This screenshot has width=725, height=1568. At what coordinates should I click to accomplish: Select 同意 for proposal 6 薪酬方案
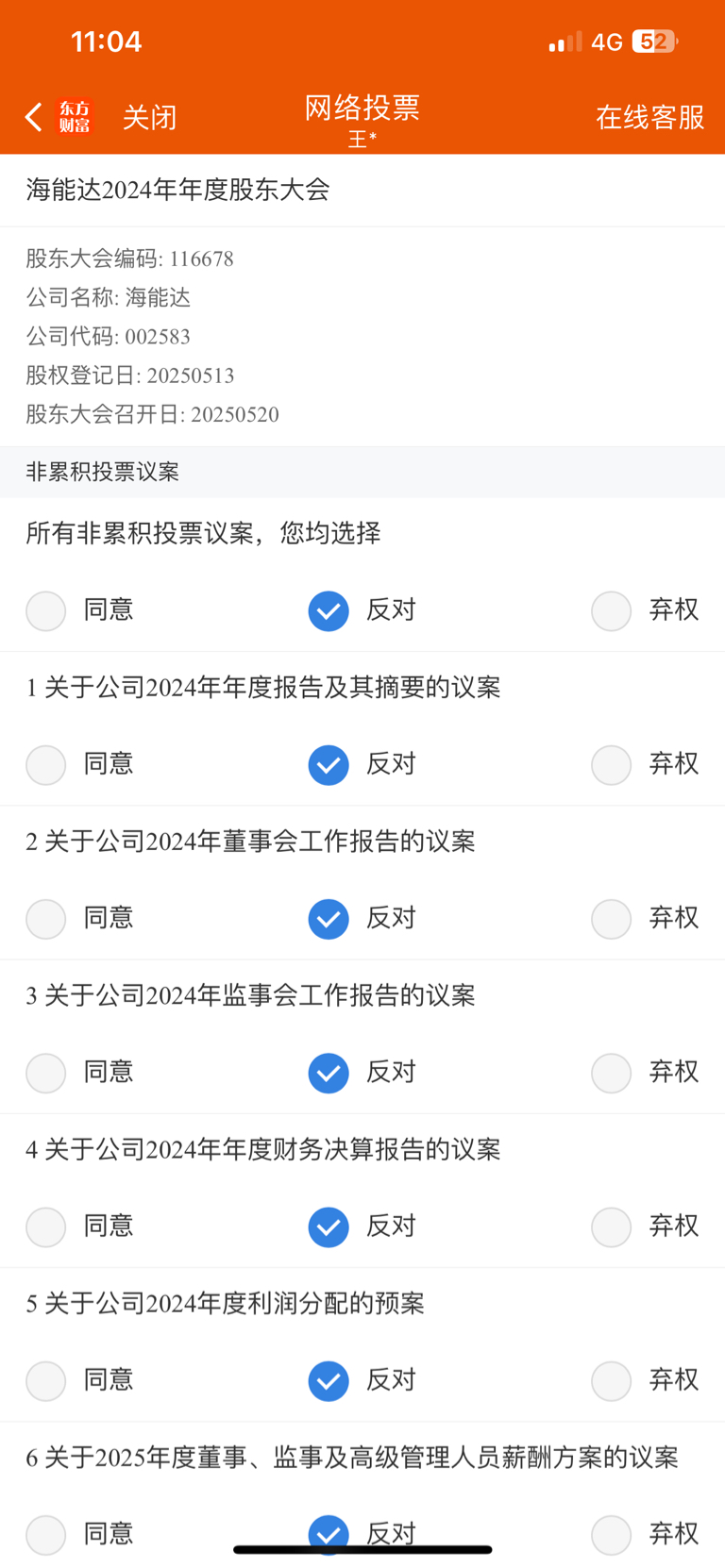click(45, 1535)
